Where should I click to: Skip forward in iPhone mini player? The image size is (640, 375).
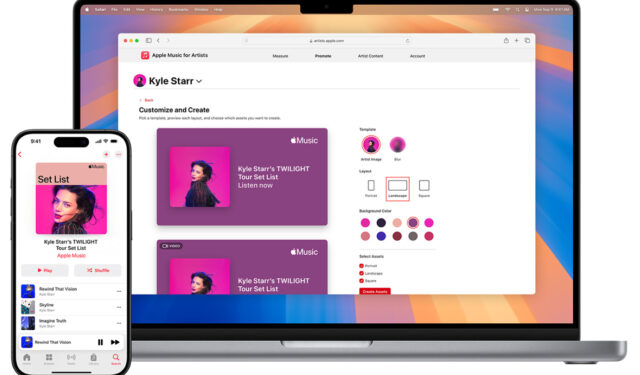pyautogui.click(x=115, y=342)
